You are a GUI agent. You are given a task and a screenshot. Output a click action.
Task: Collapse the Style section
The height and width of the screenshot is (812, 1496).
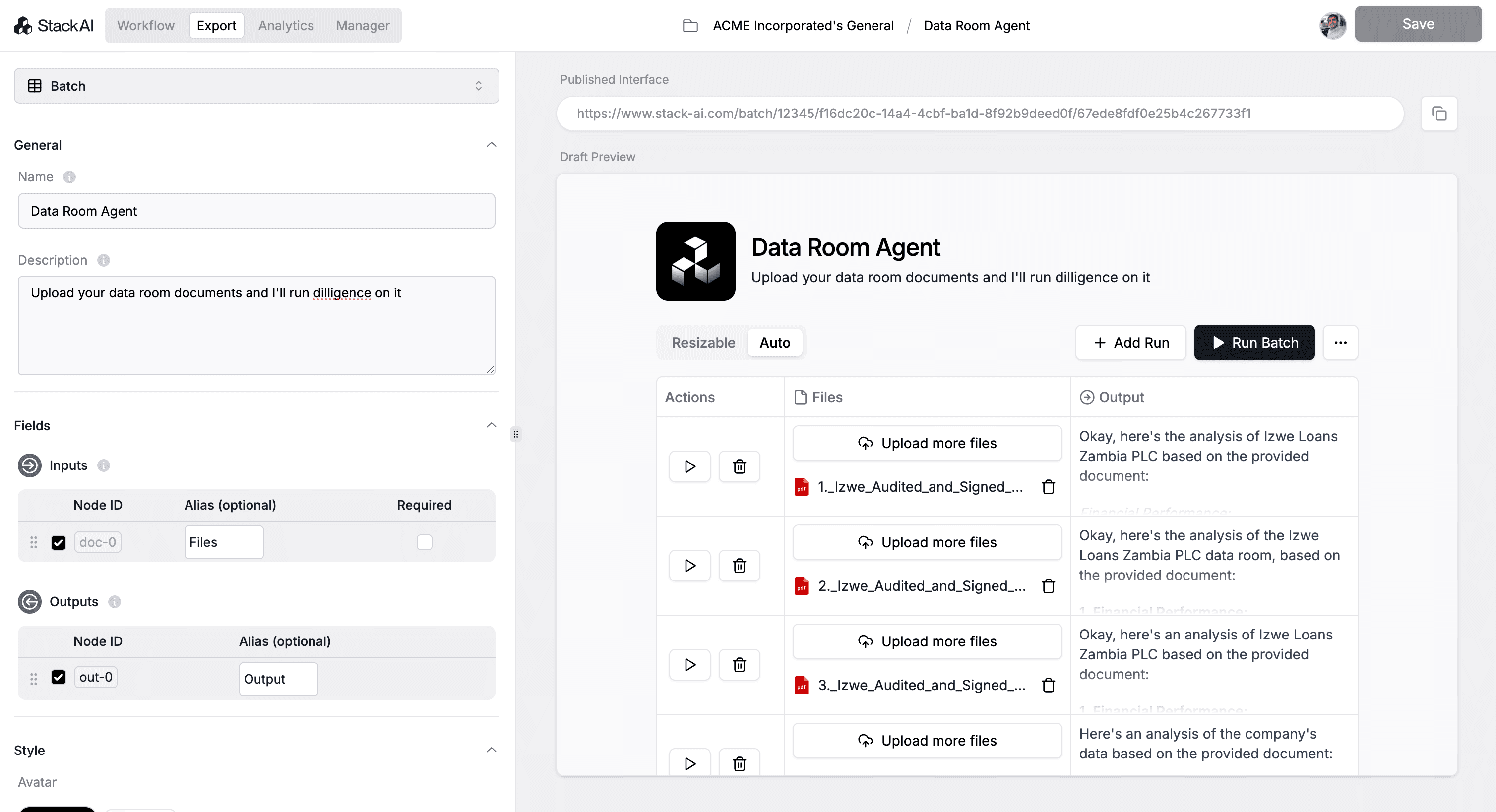tap(492, 750)
